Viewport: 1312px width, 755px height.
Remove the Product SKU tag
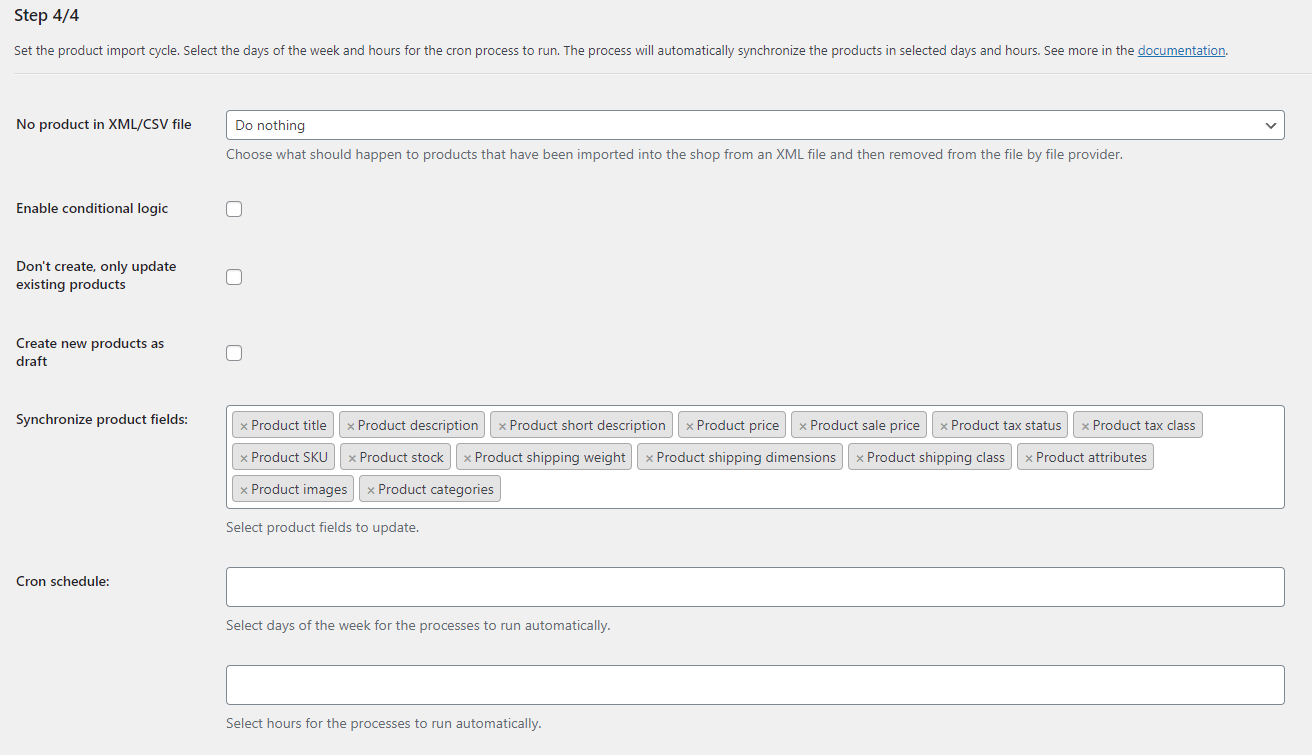click(x=243, y=458)
